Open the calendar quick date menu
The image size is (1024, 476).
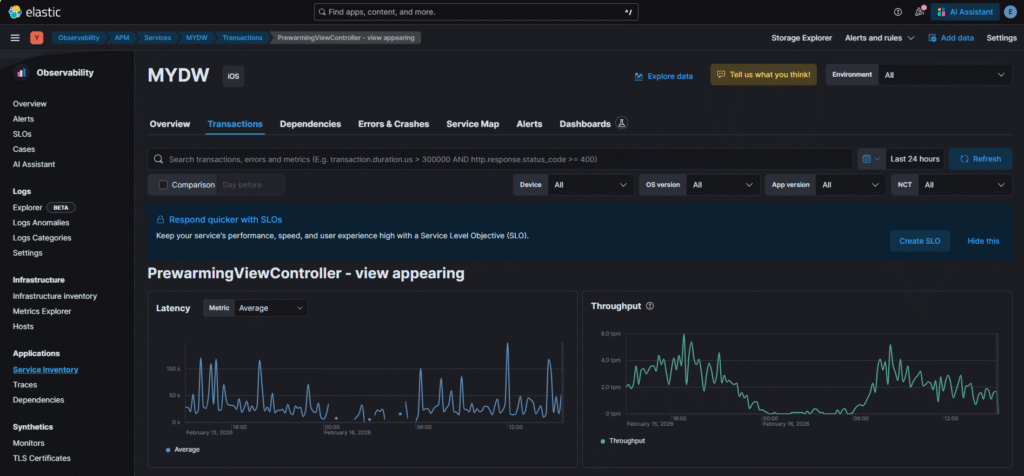point(871,159)
